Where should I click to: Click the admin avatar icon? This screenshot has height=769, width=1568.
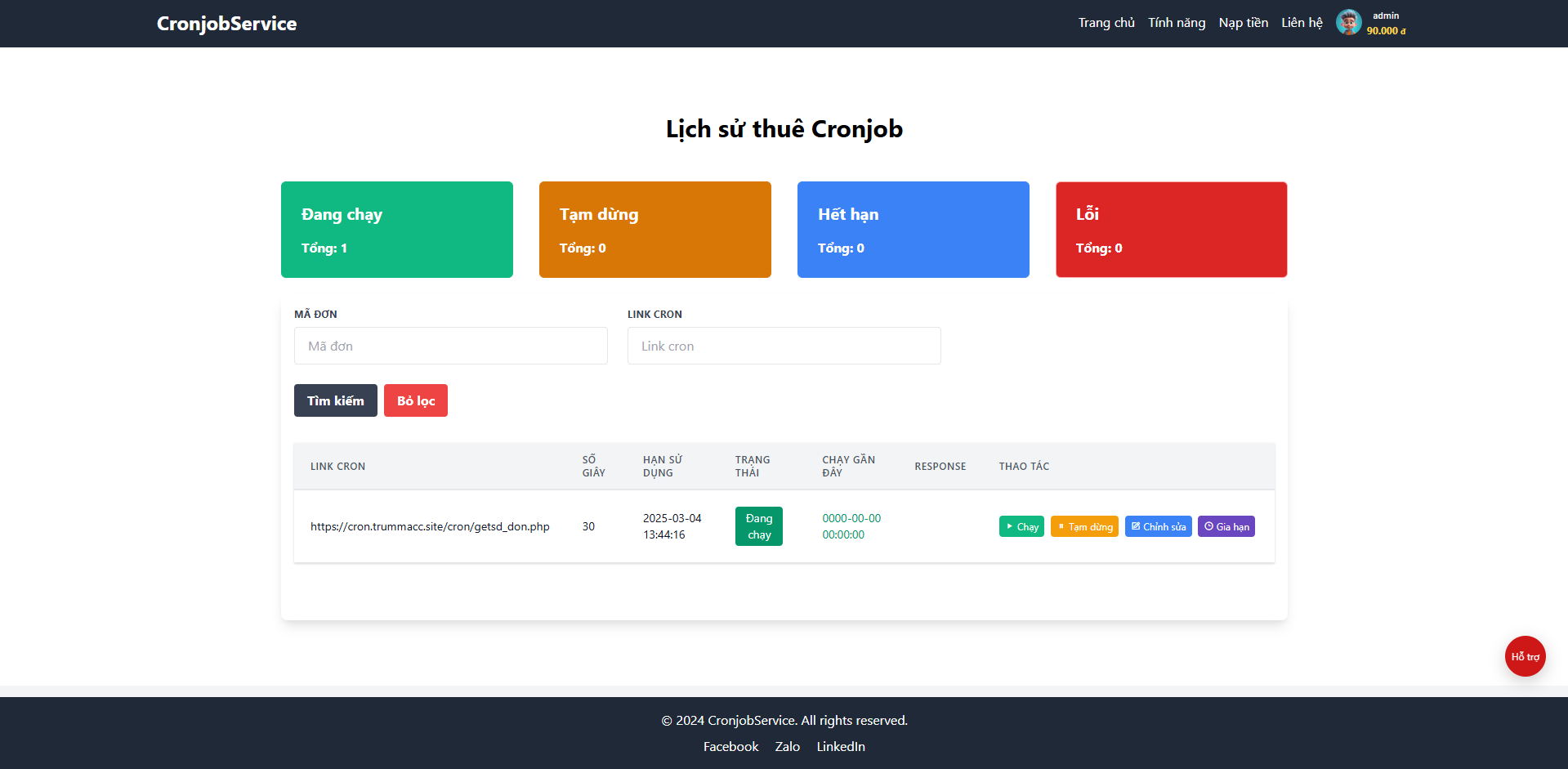click(x=1348, y=23)
